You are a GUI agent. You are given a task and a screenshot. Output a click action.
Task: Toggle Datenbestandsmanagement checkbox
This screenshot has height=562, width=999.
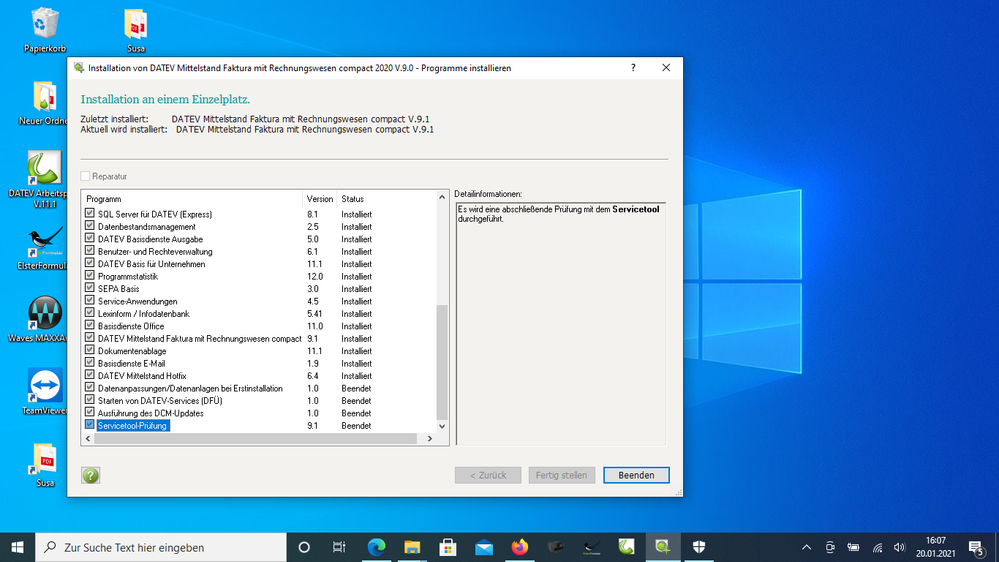(89, 226)
